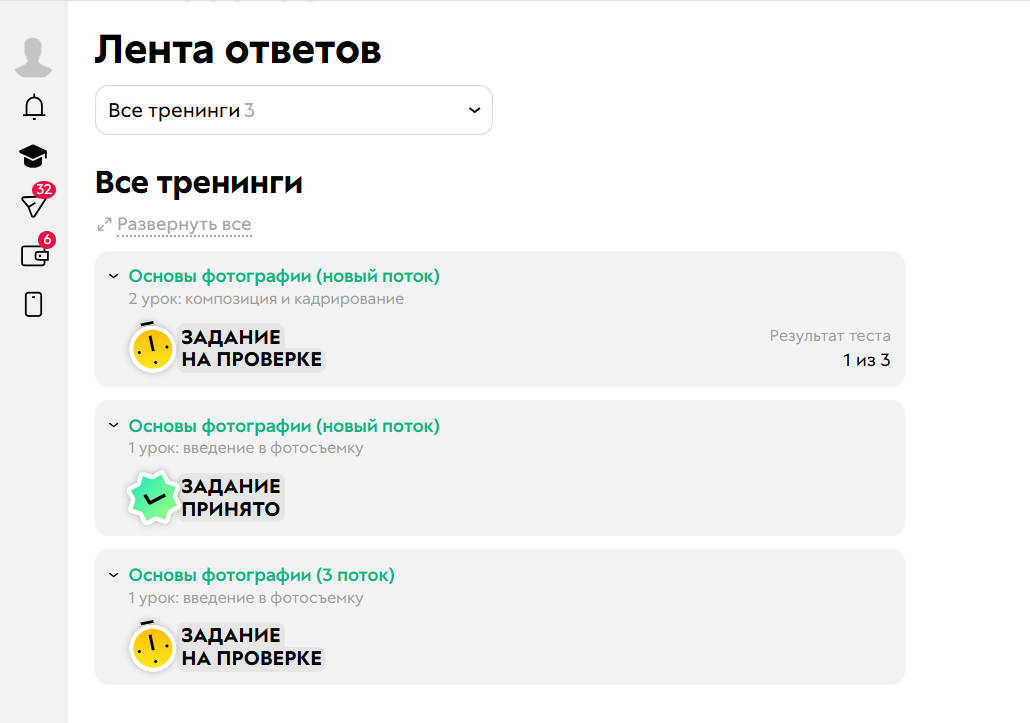Click the clock icon on the '3 поток' card
Viewport: 1030px width, 723px height.
coord(152,646)
